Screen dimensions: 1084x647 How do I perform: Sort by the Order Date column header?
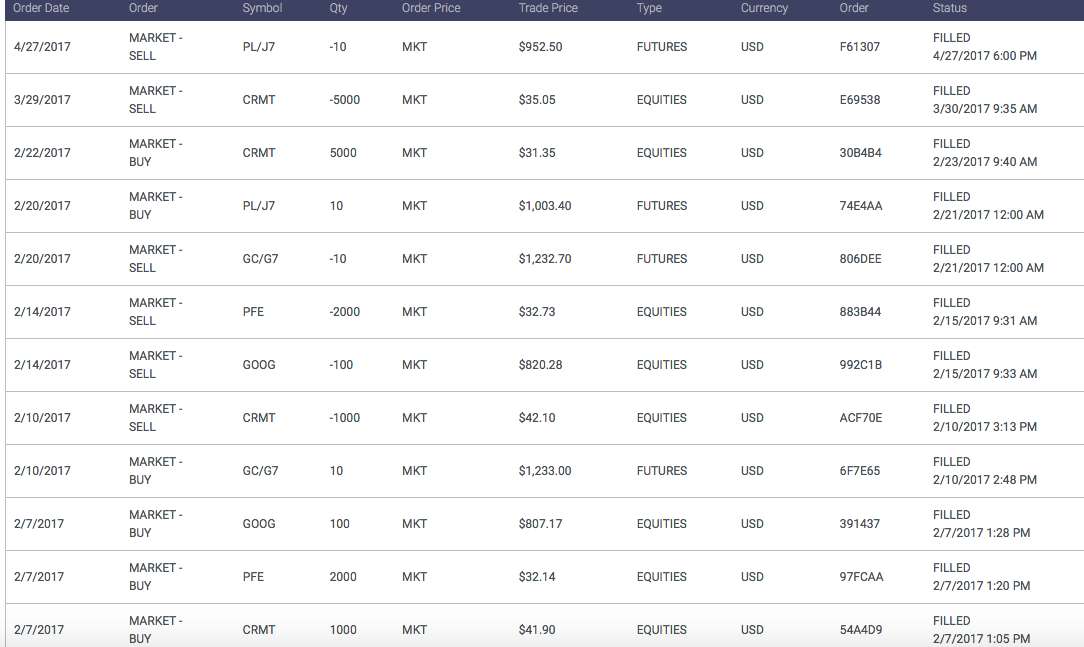(41, 8)
